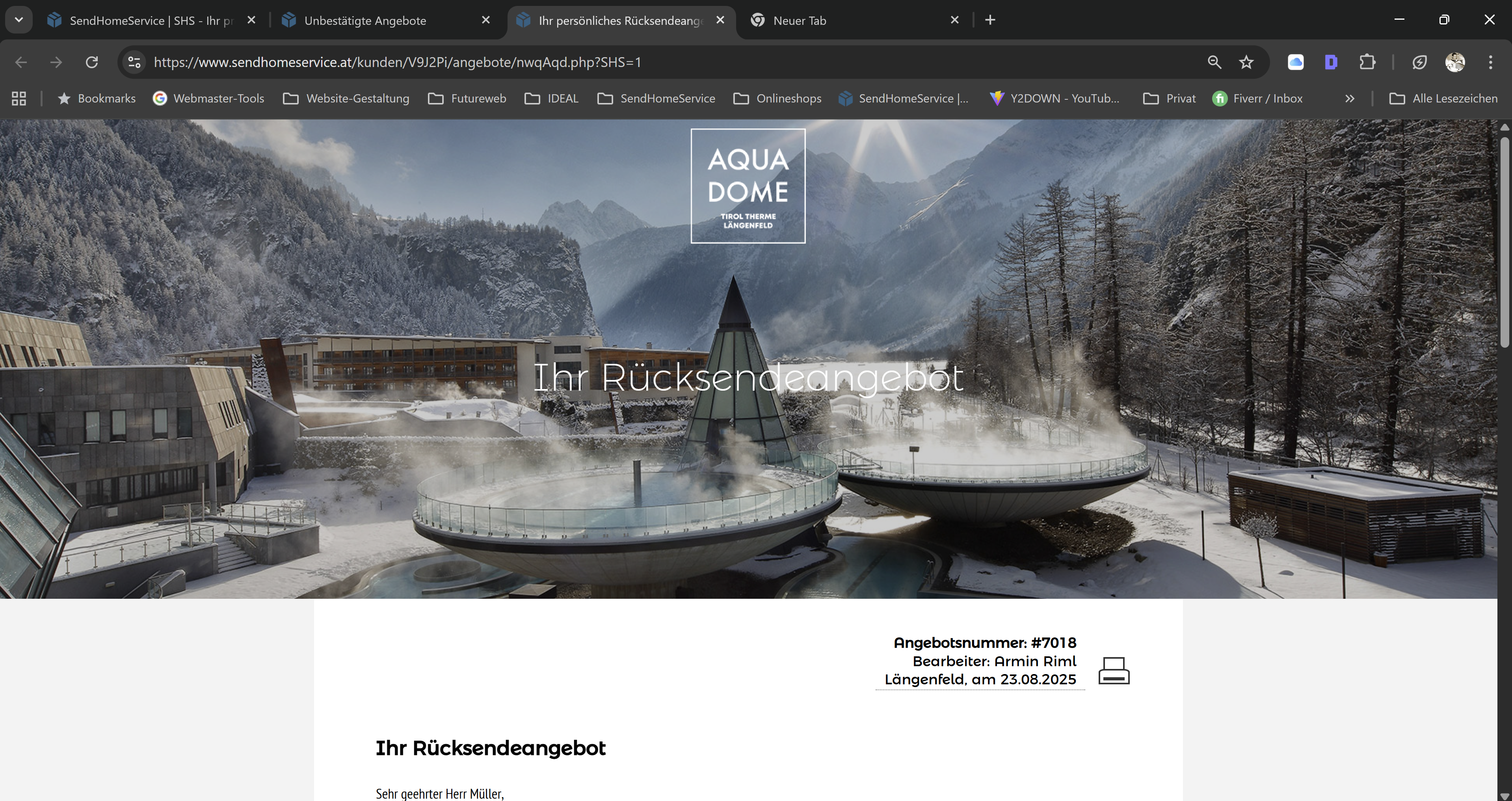This screenshot has height=801, width=1512.
Task: Open the Chrome profile avatar
Action: (x=1454, y=62)
